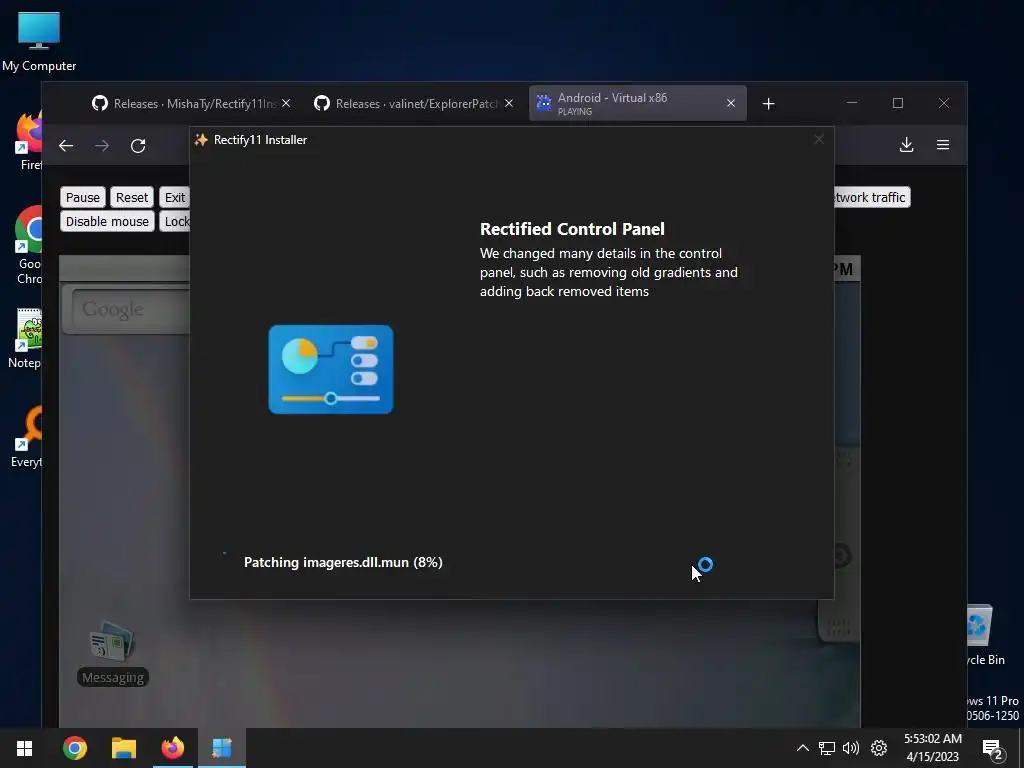Open the Windows Start menu
This screenshot has height=768, width=1024.
click(x=25, y=748)
